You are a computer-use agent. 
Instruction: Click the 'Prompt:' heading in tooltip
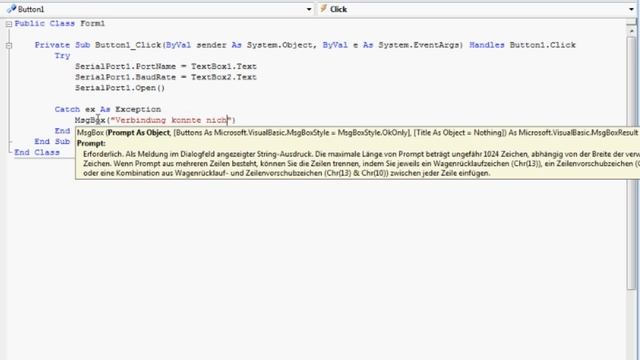click(91, 143)
